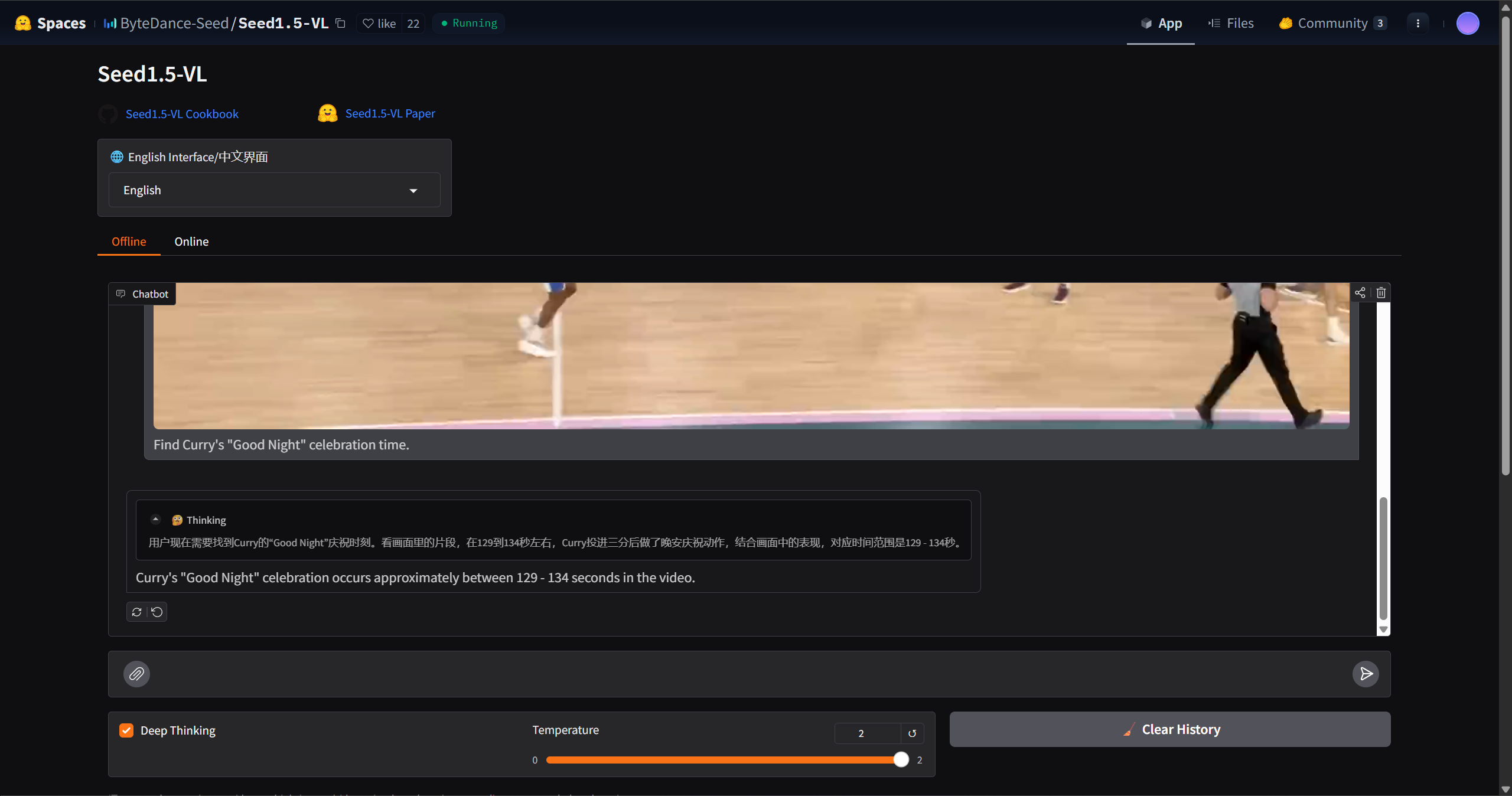The width and height of the screenshot is (1512, 796).
Task: Open the Seed1.5-VL Cookbook link
Action: (182, 114)
